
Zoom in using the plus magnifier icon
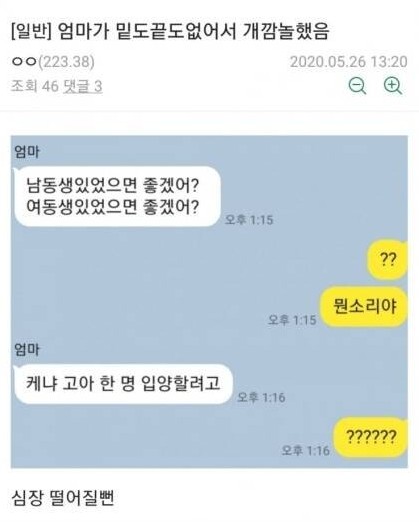coord(393,86)
